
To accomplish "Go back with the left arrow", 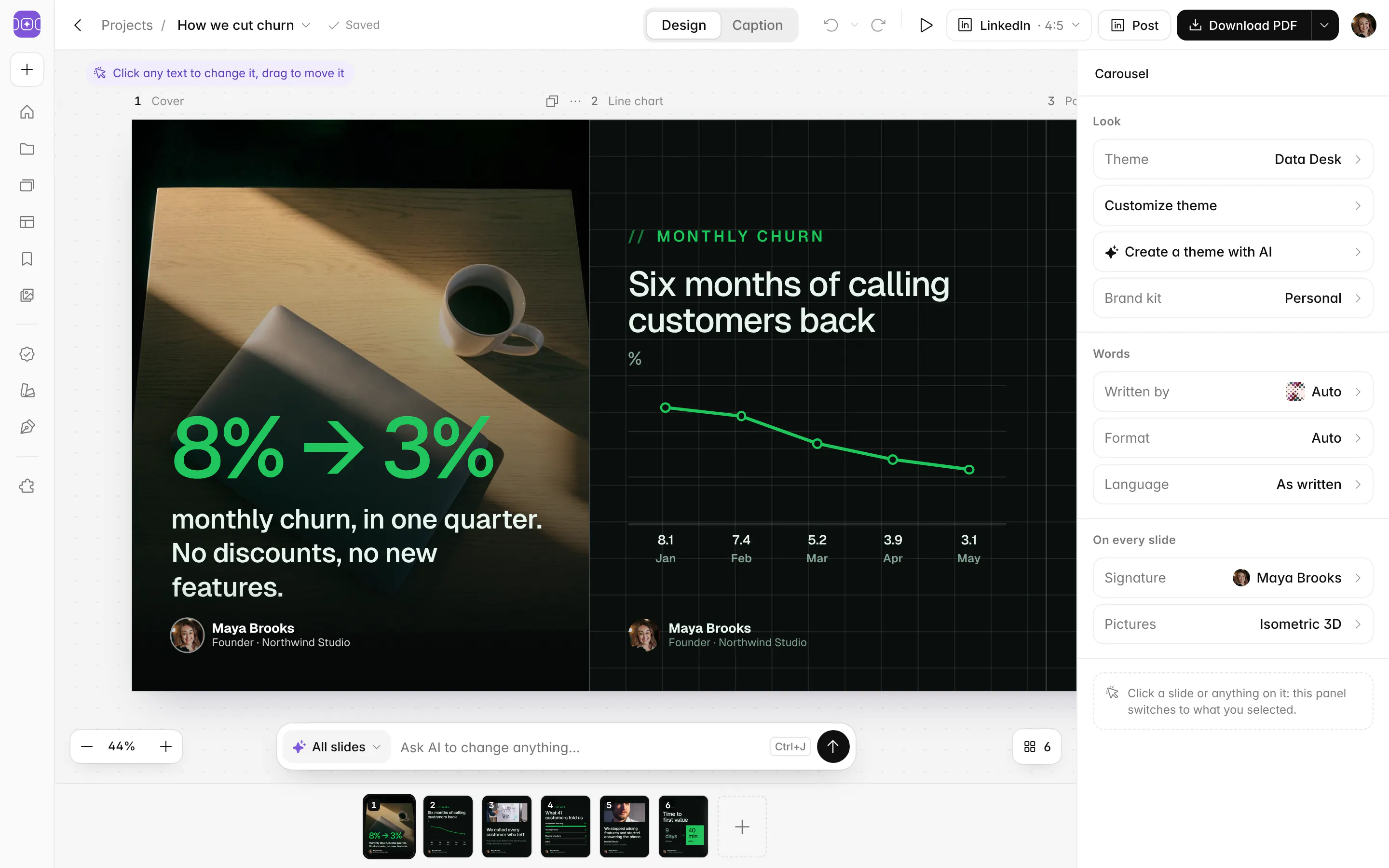I will click(78, 25).
